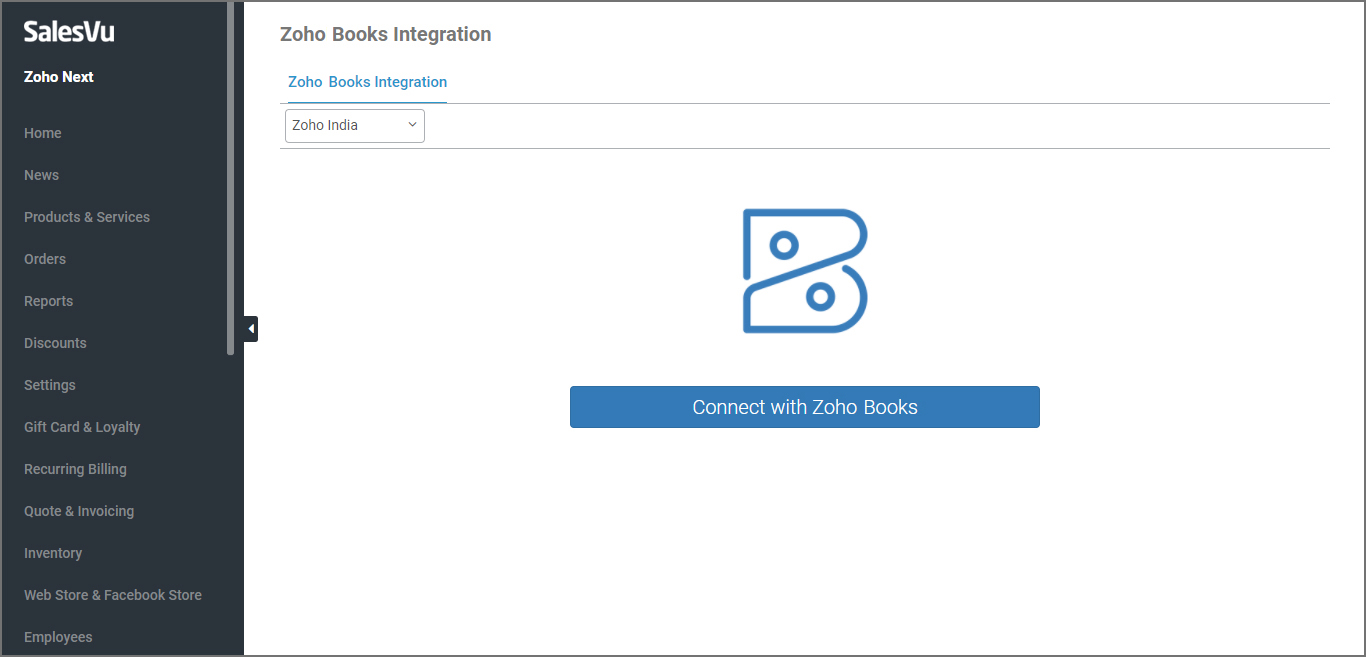The image size is (1366, 657).
Task: Open Products & Services menu item
Action: (87, 217)
